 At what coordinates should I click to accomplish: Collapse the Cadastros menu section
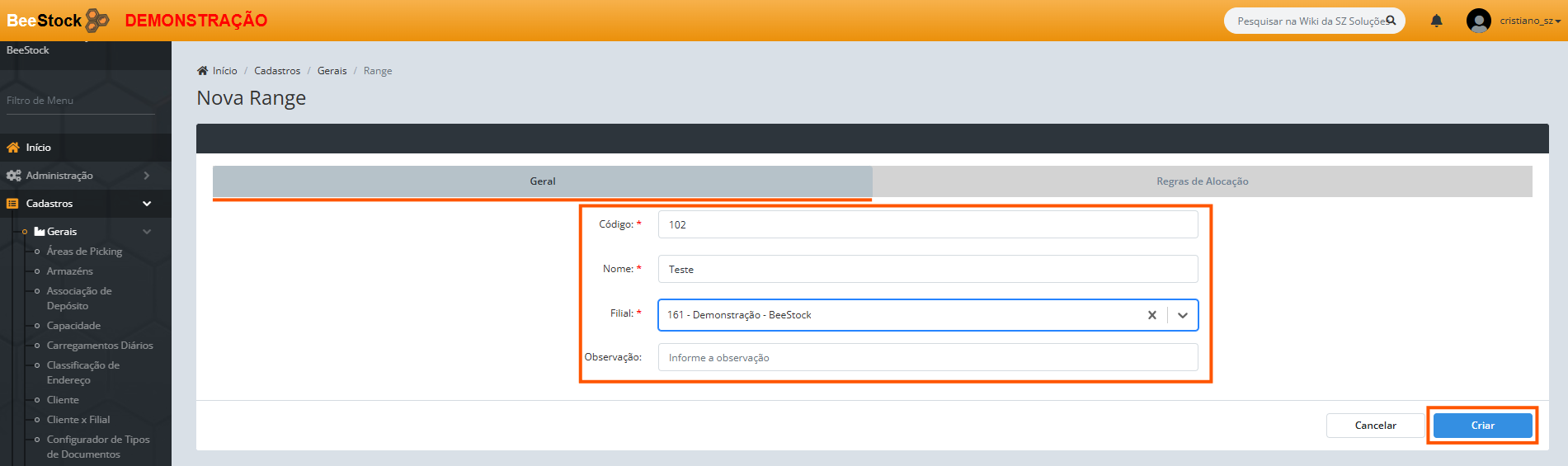(146, 204)
